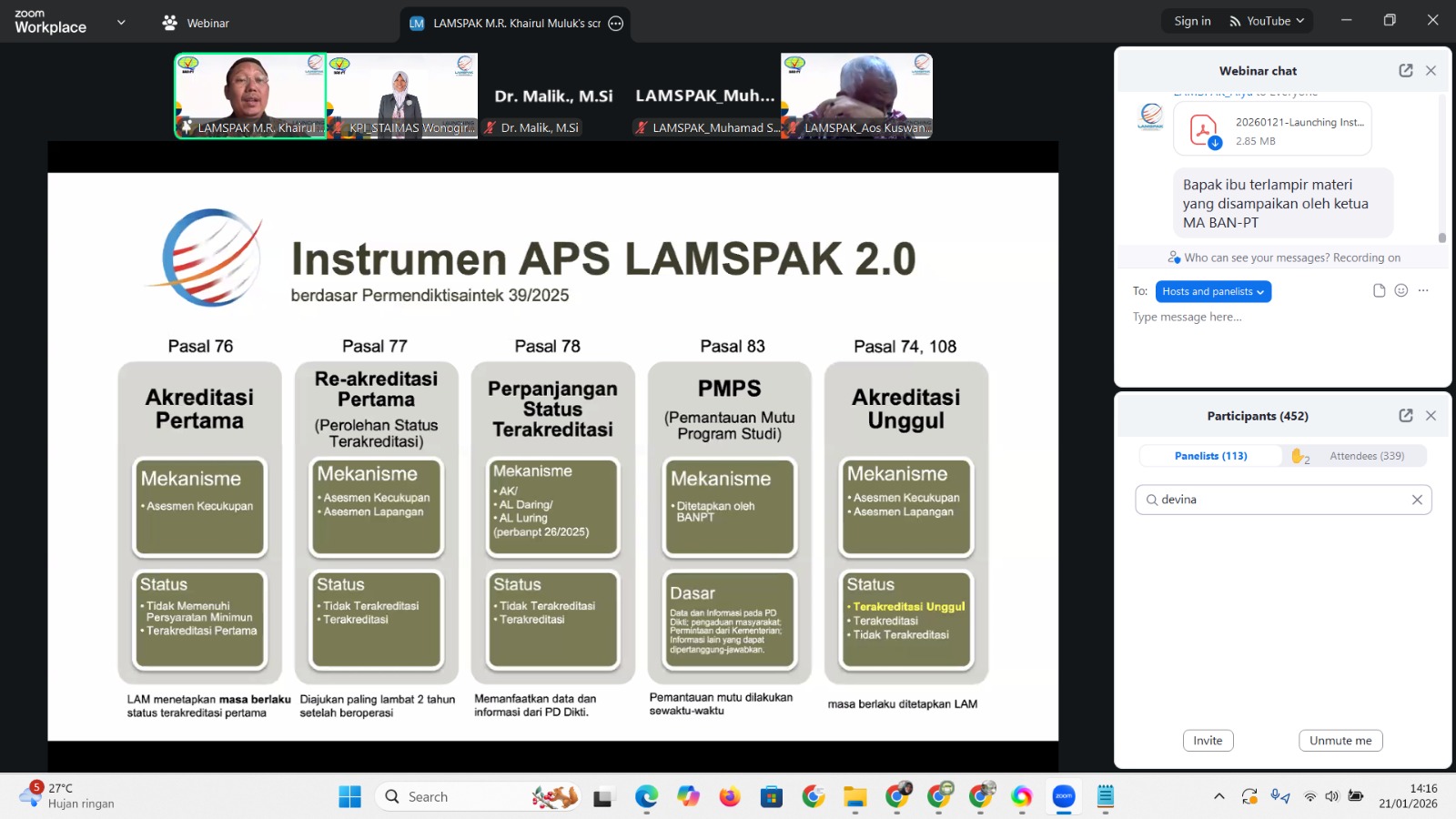Click the webinar chat scrollbar thumb
Screen dimensions: 1456x819
[1441, 238]
